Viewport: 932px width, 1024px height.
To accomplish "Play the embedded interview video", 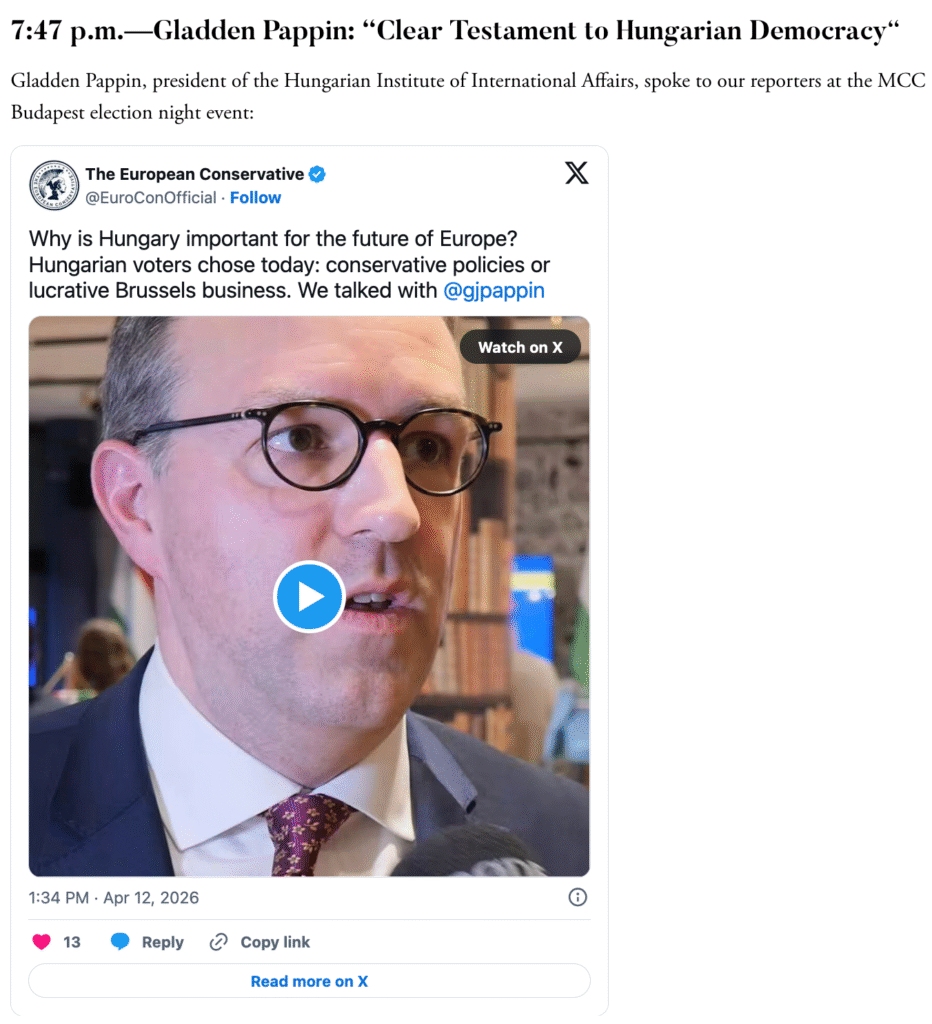I will [x=309, y=596].
